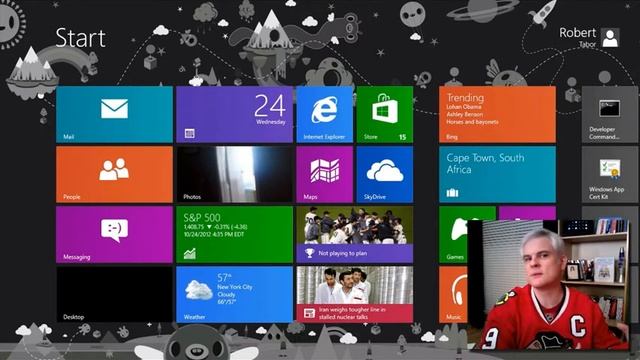
Task: Open the SkyDrive tile
Action: point(385,175)
